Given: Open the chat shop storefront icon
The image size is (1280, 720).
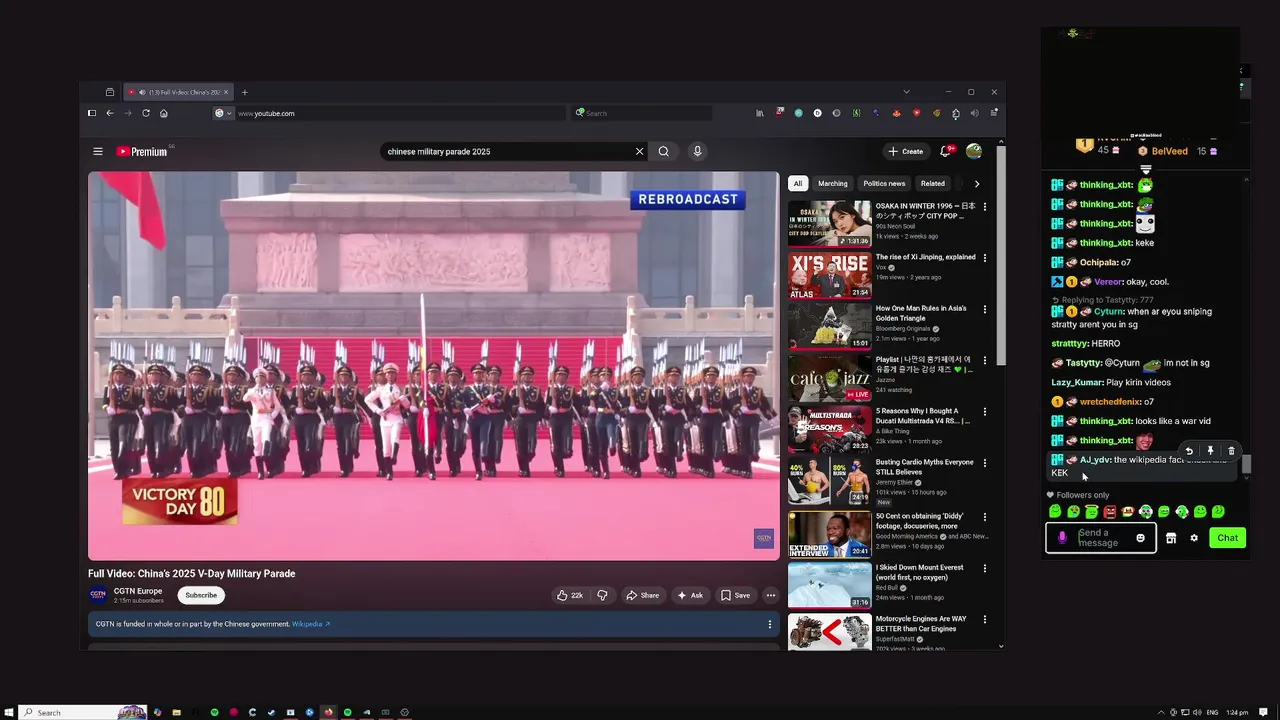Looking at the screenshot, I should point(1171,538).
